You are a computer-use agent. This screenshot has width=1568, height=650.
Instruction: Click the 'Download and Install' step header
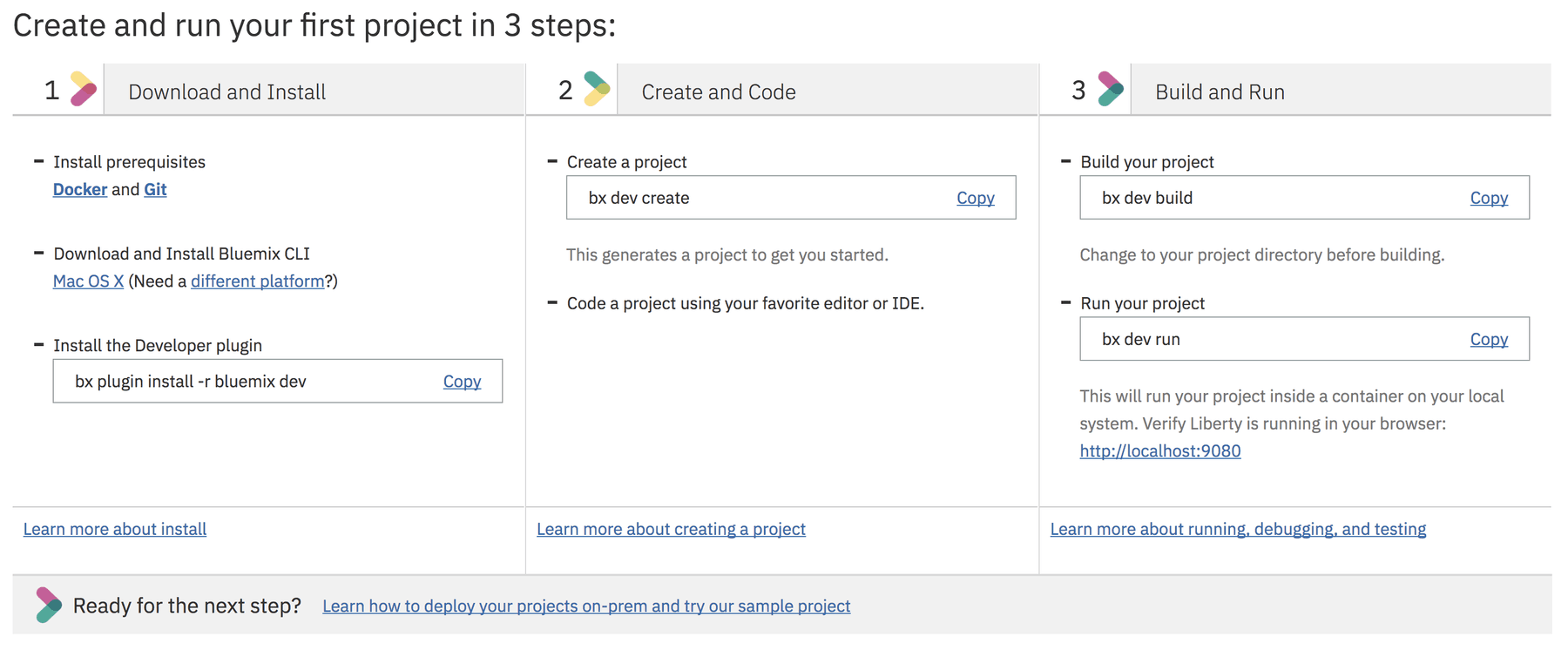(x=226, y=91)
